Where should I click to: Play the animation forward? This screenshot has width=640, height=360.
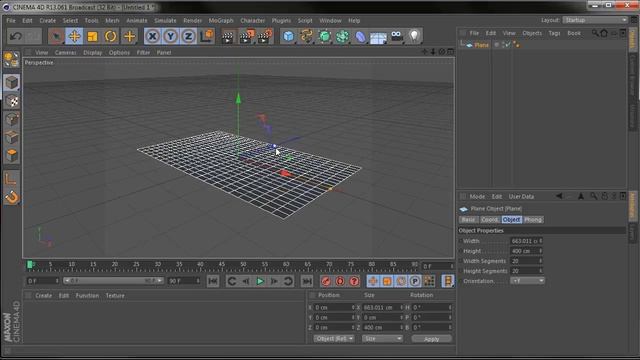[x=260, y=281]
